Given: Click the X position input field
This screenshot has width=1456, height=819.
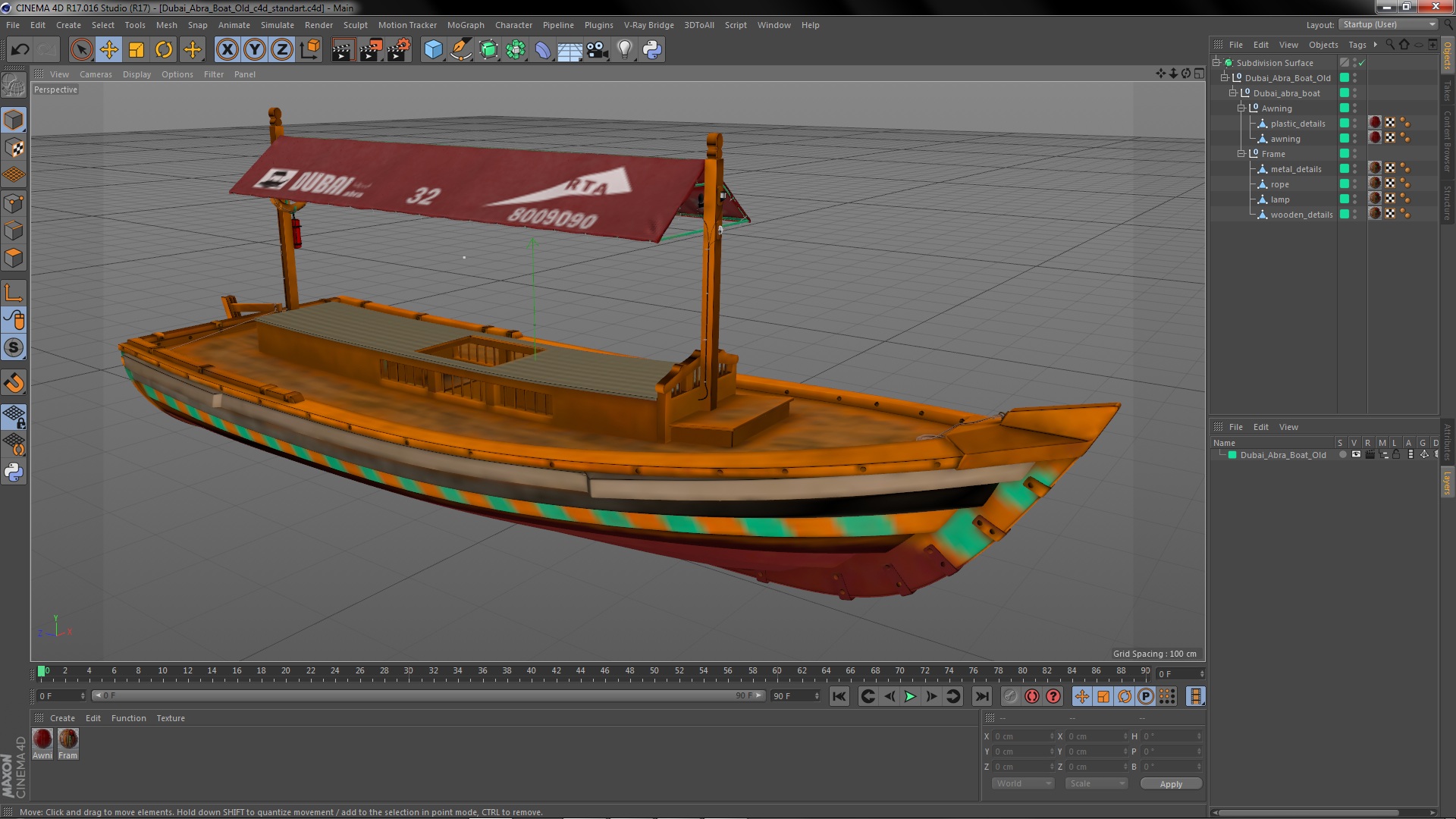Looking at the screenshot, I should [x=1023, y=736].
